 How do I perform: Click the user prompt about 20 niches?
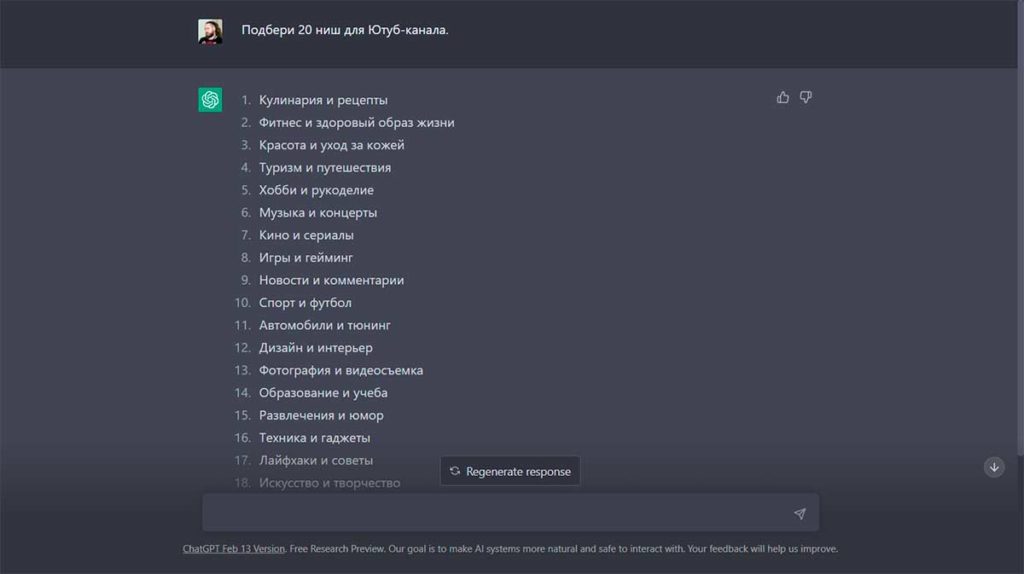point(345,30)
